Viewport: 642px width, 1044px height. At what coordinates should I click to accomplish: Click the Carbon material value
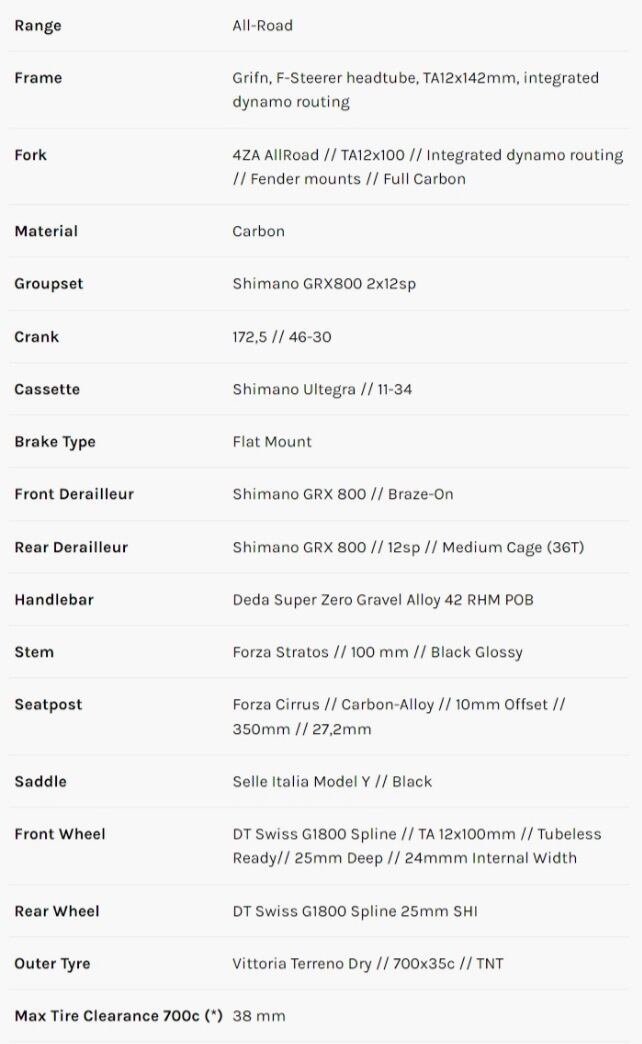point(258,231)
